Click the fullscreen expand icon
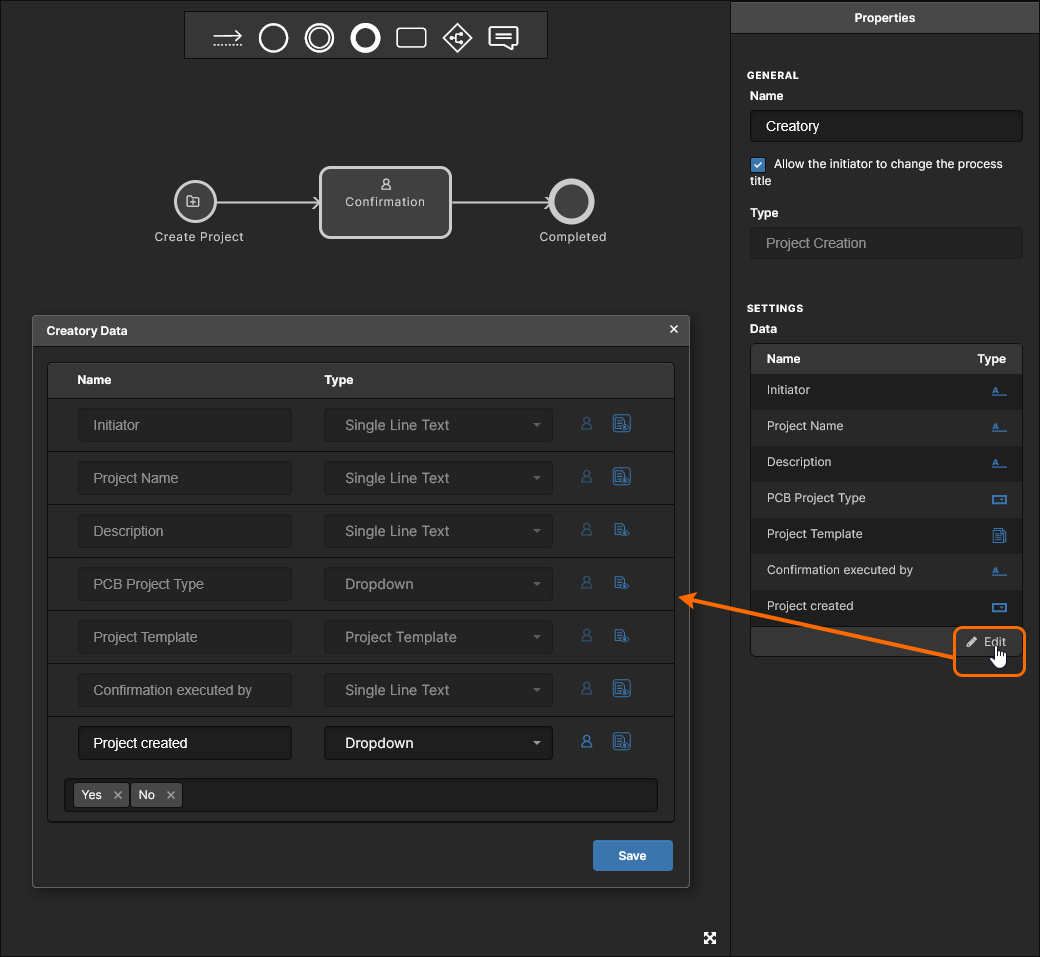1040x957 pixels. (x=710, y=937)
